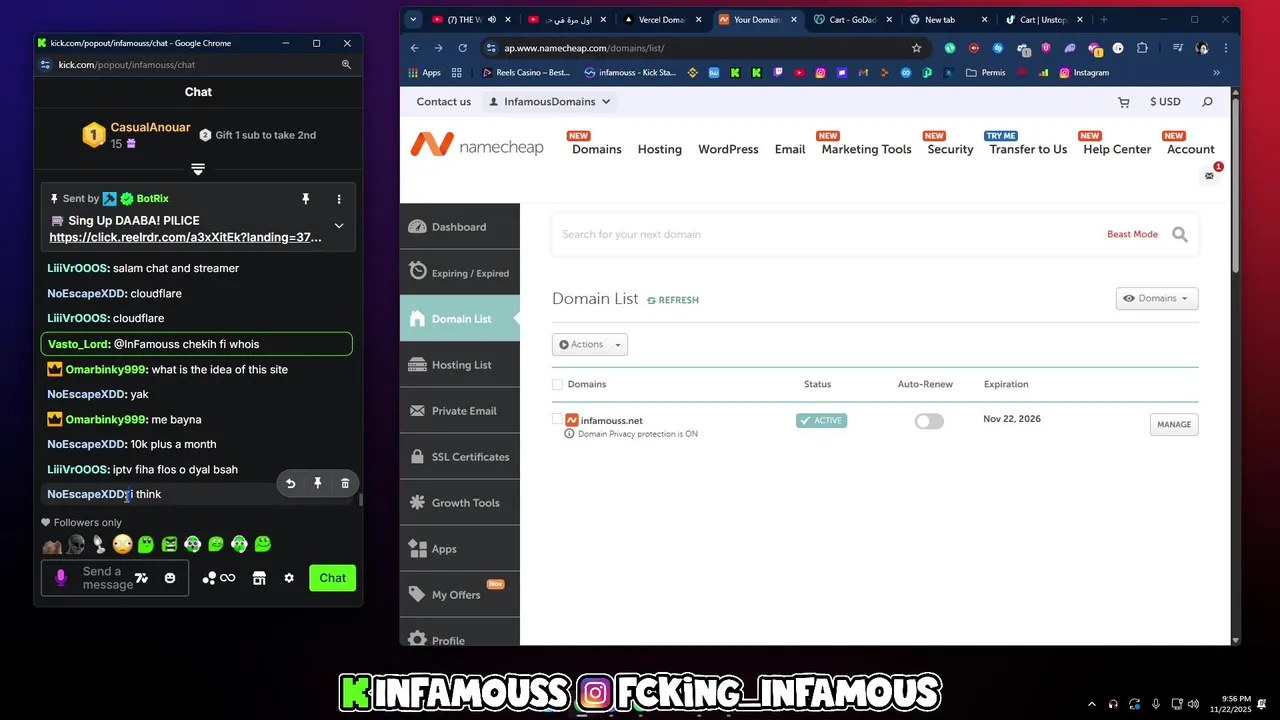Screen dimensions: 1280x720
Task: Open the chat settings gear
Action: click(289, 578)
